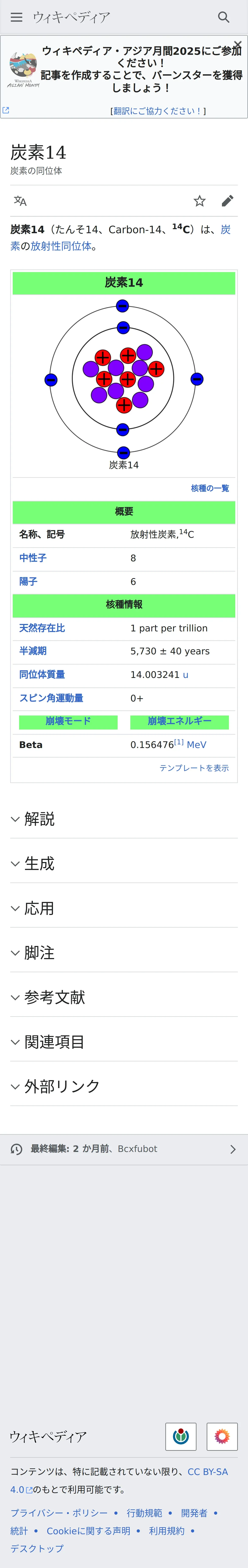Screen dimensions: 248x1568
Task: Open the 半減期 link
Action: point(33,651)
